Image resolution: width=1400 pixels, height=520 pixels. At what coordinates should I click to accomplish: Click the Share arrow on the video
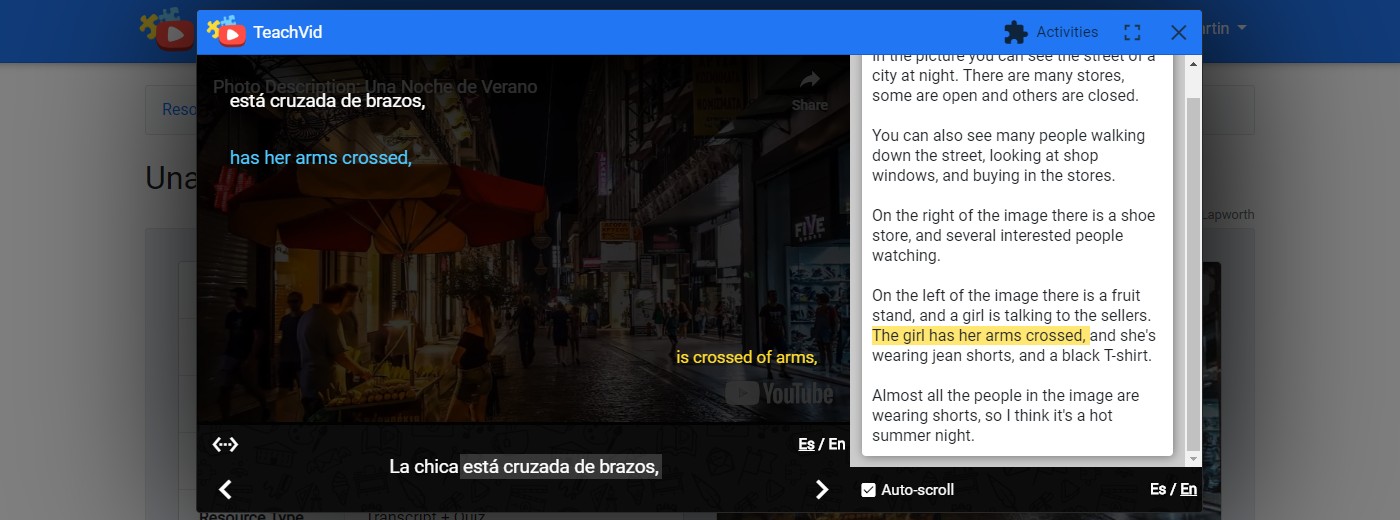pos(809,89)
